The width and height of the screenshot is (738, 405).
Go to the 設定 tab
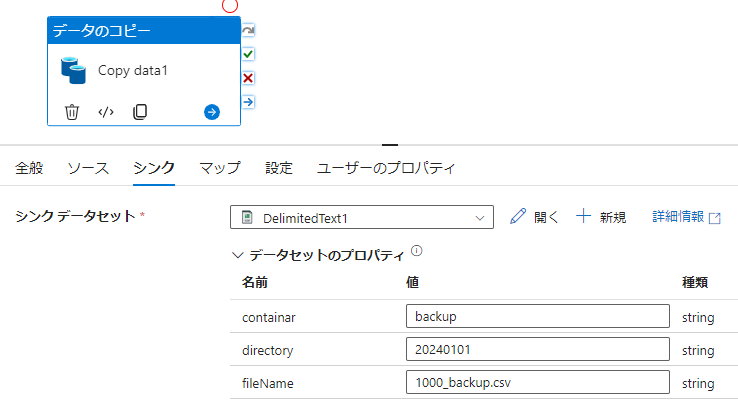coord(279,168)
